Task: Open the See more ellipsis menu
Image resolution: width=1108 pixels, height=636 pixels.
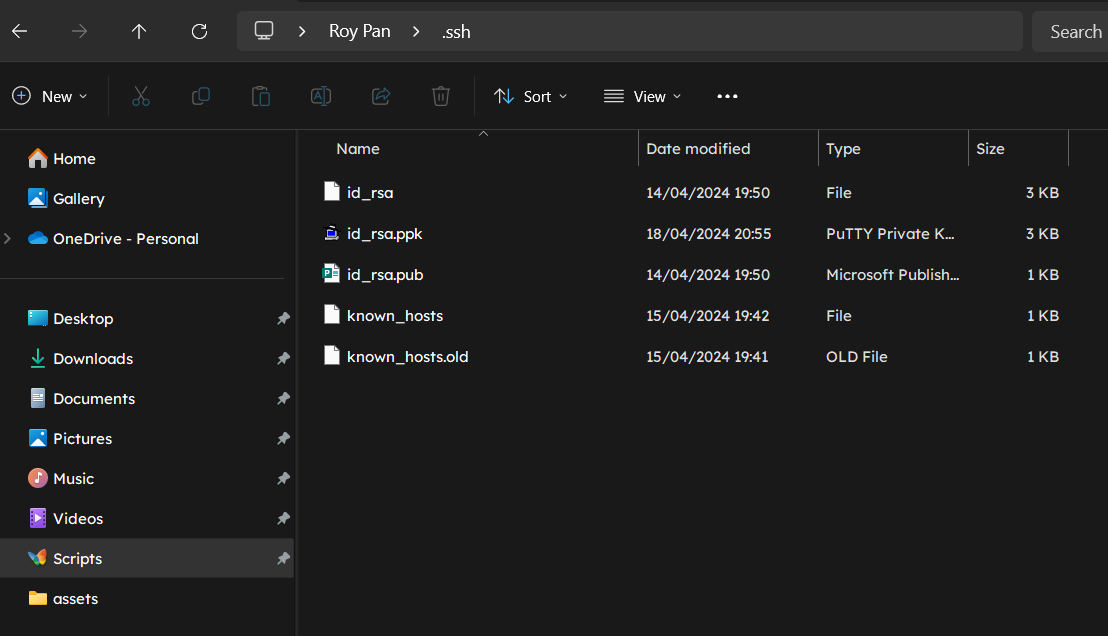Action: (x=727, y=96)
